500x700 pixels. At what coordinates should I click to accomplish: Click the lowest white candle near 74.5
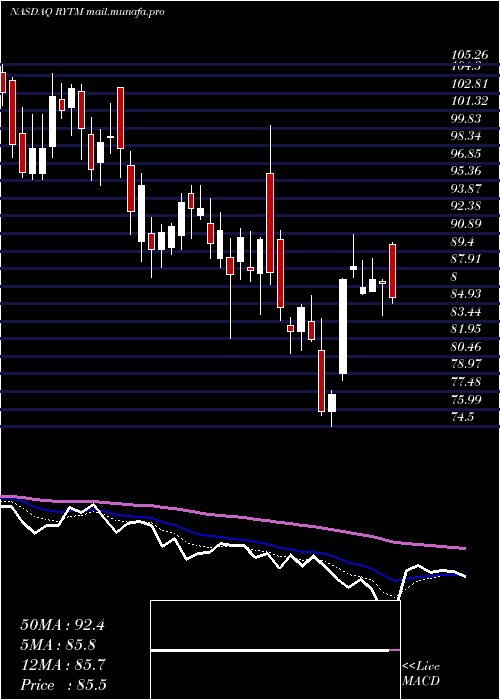(x=332, y=403)
